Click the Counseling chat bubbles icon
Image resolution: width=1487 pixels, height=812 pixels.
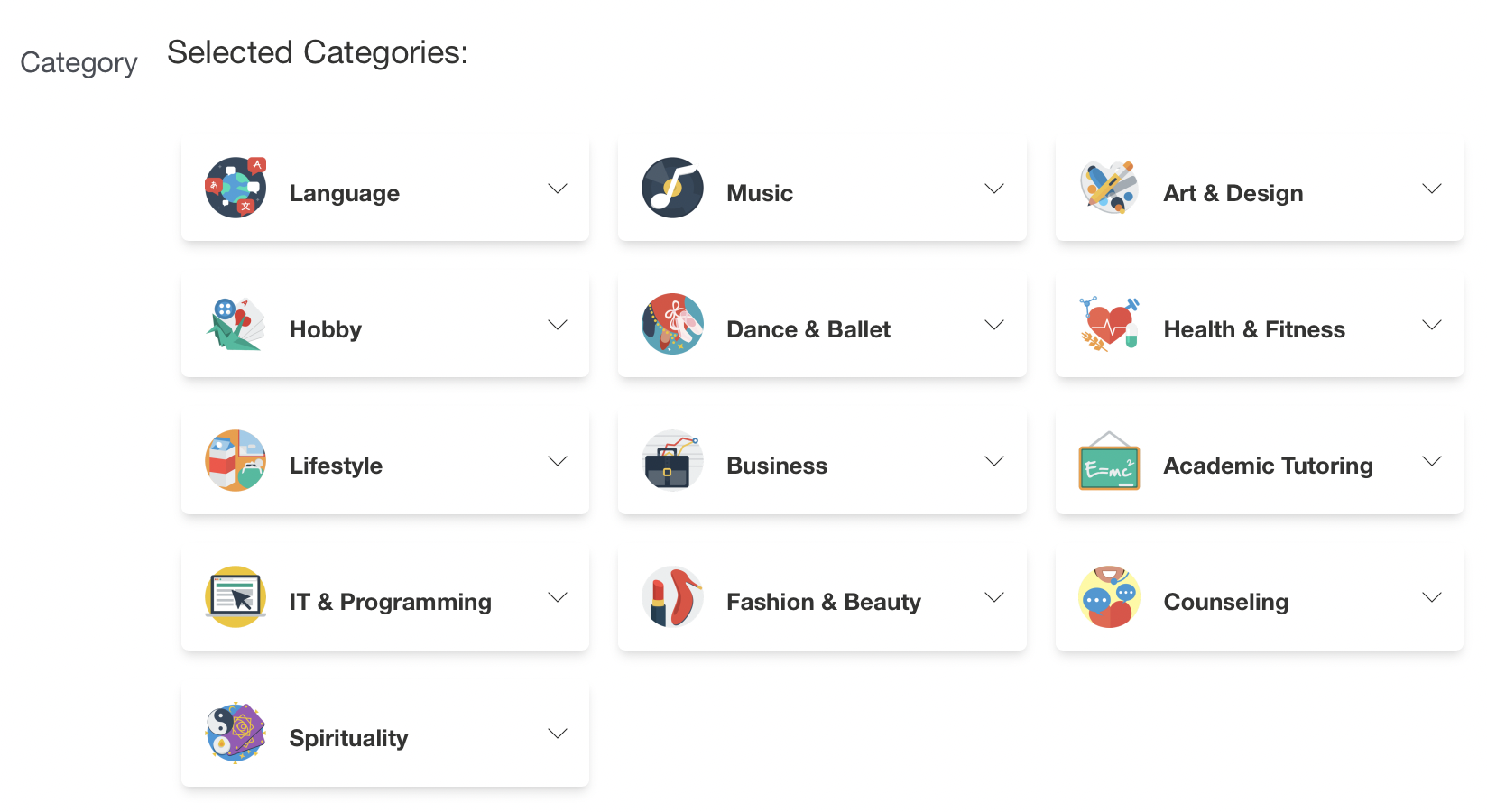click(x=1109, y=596)
